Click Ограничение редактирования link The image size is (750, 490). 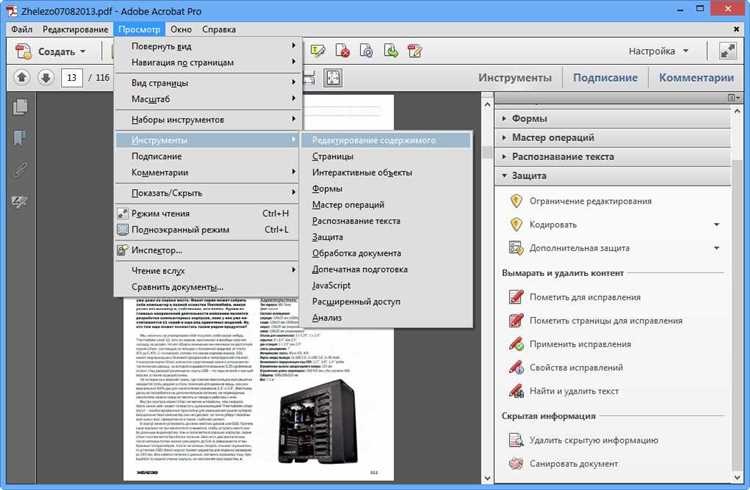coord(590,201)
